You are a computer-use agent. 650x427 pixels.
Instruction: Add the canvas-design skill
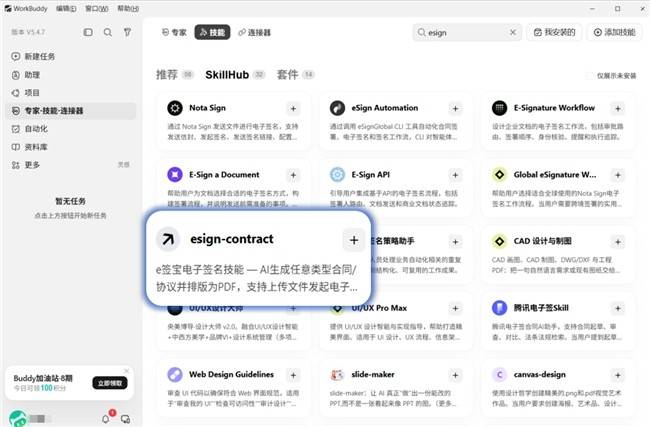point(618,376)
